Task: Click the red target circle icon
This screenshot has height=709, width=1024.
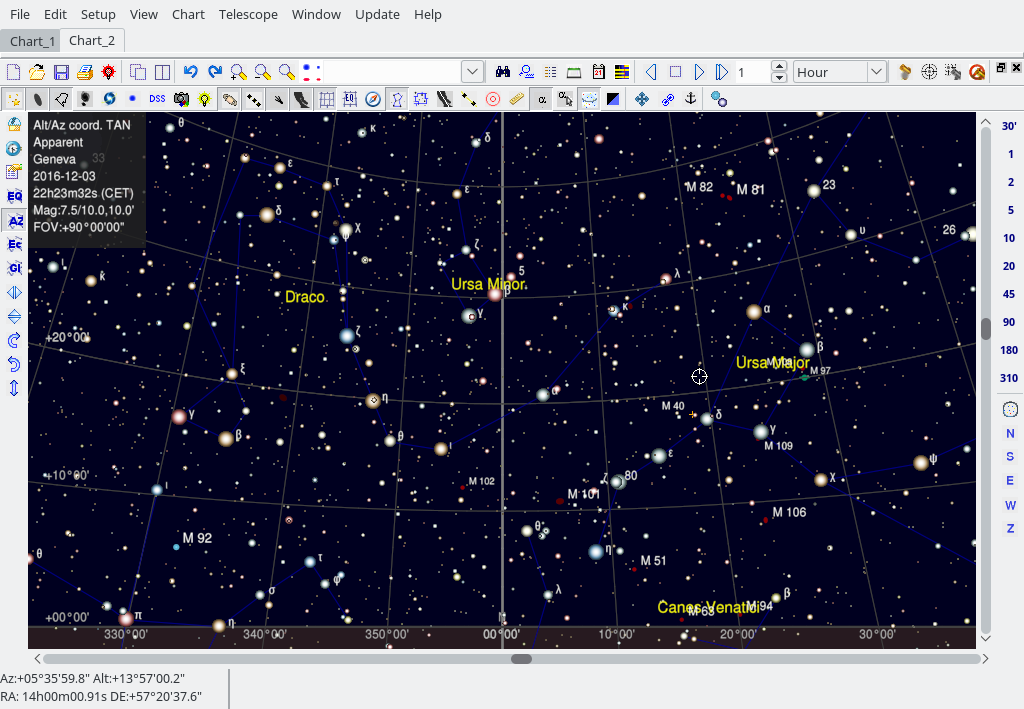Action: click(x=493, y=99)
